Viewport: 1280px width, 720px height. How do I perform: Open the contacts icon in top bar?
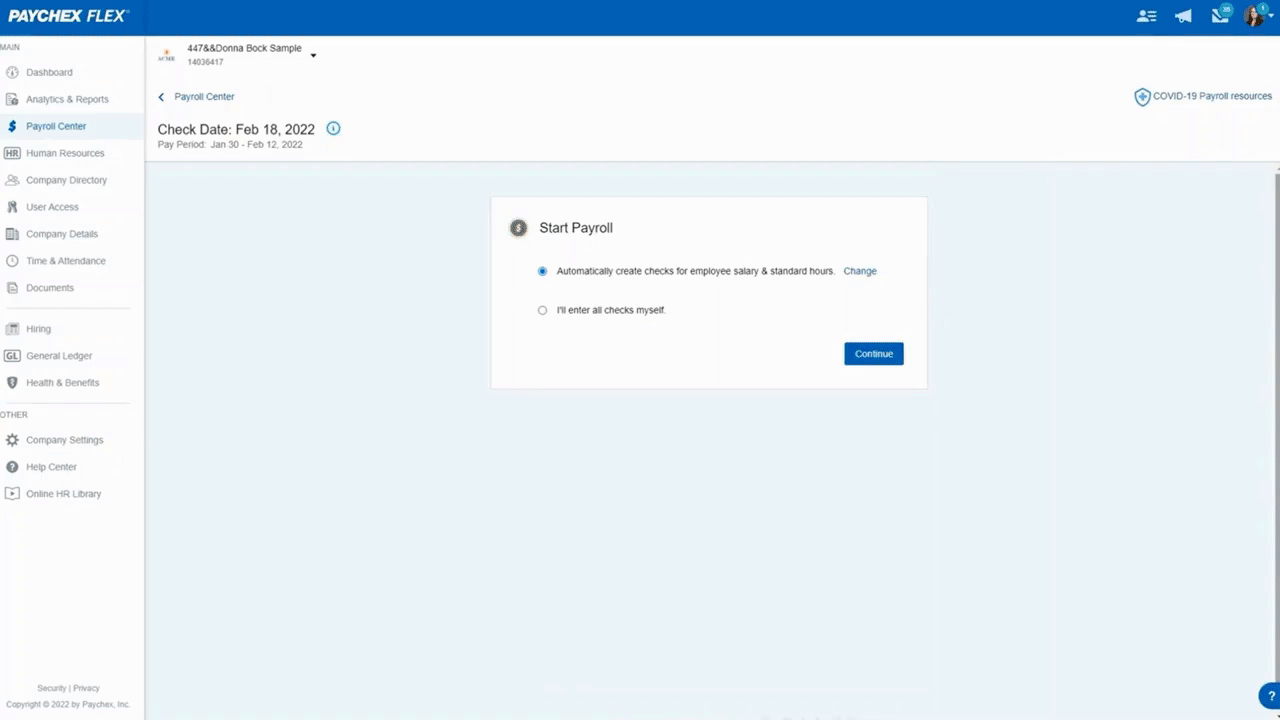1147,16
